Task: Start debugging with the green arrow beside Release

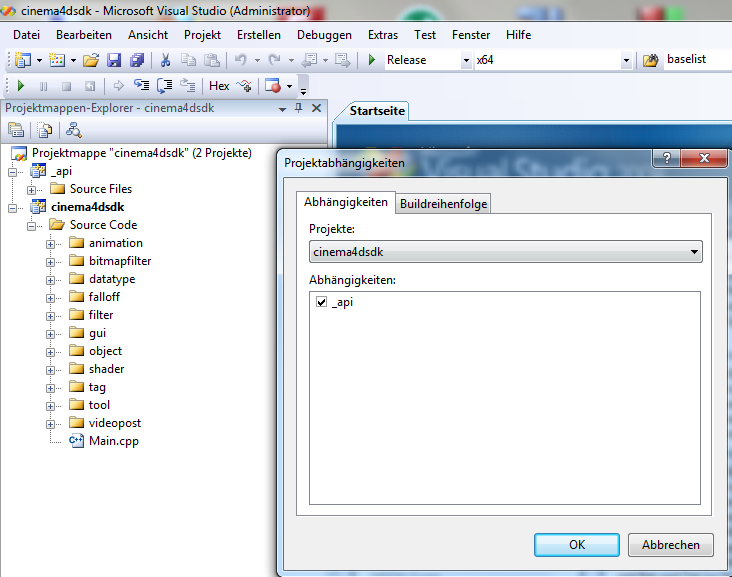Action: click(372, 60)
